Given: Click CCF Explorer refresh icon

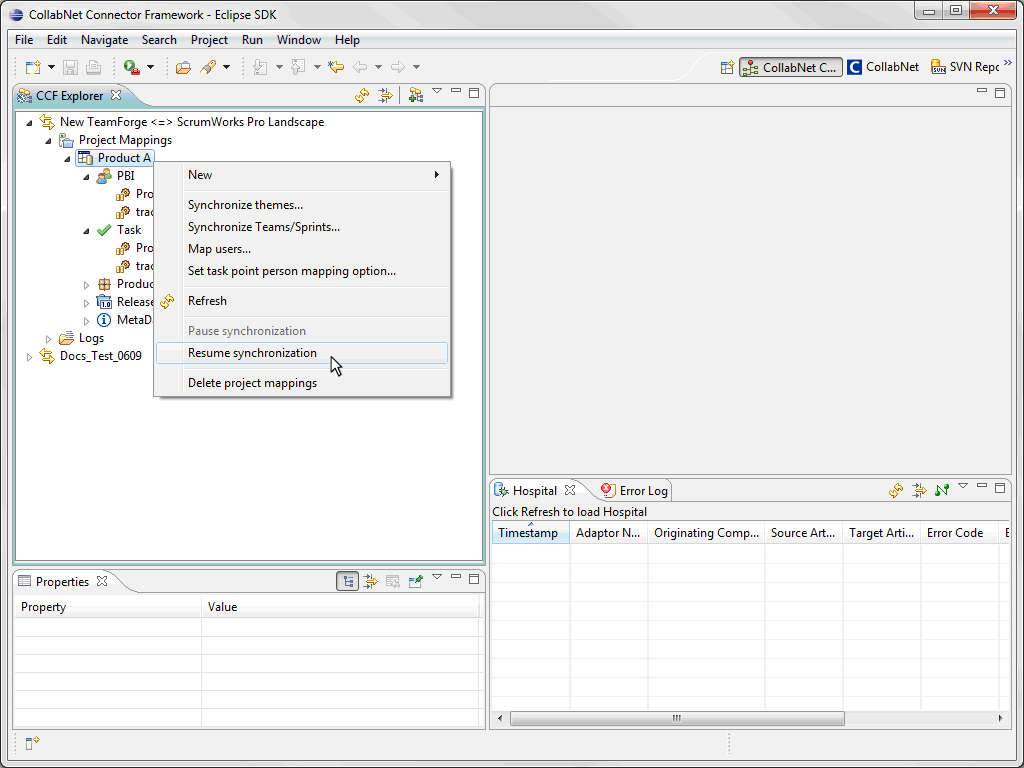Looking at the screenshot, I should [x=362, y=95].
